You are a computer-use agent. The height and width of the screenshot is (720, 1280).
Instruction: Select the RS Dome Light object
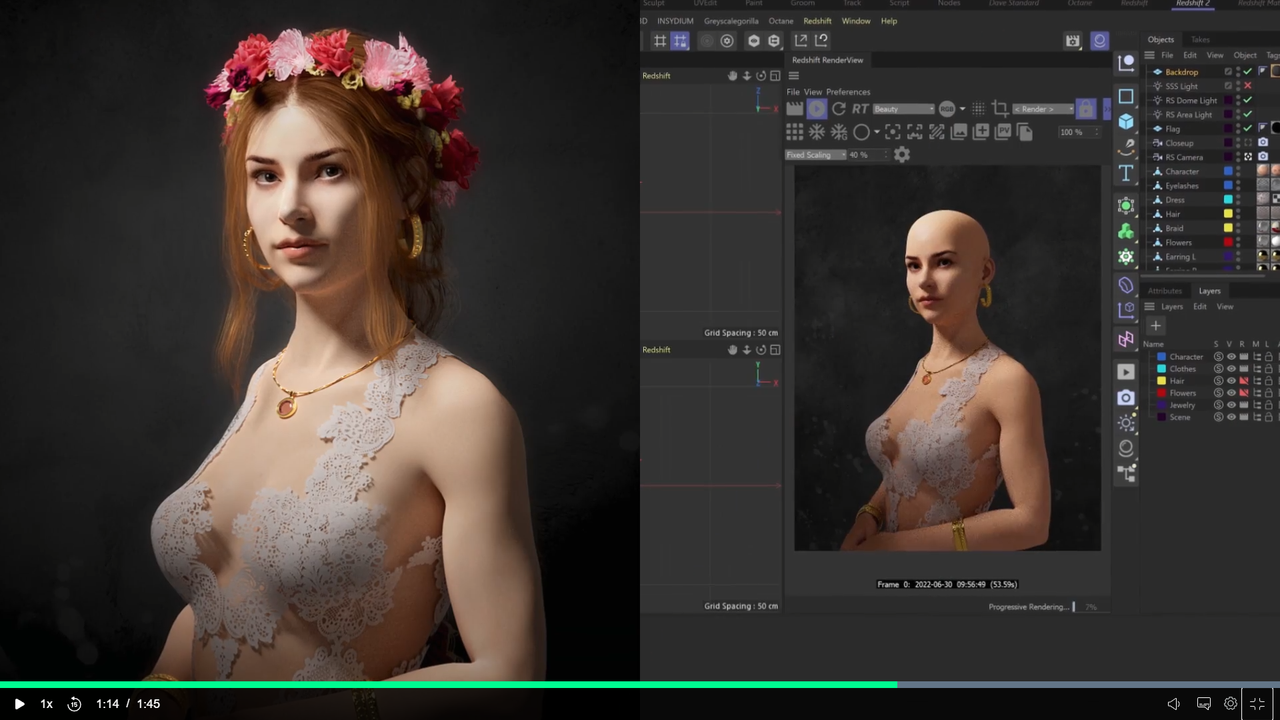(1191, 101)
